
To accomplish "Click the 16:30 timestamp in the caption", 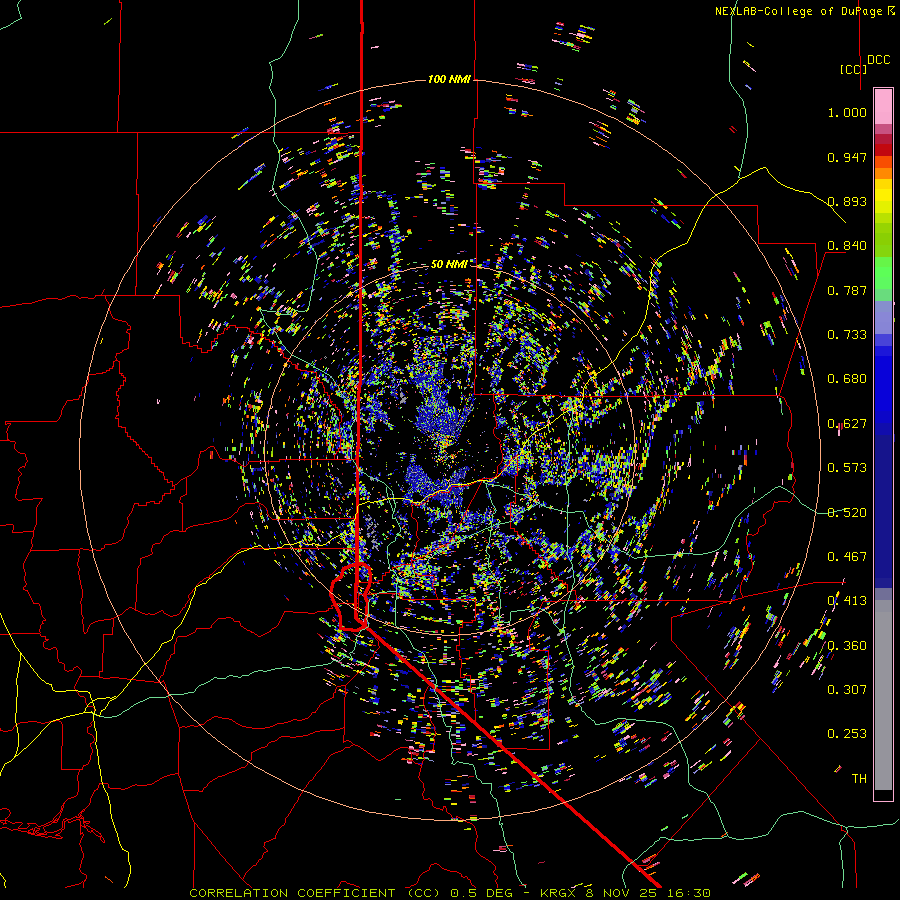I will coord(691,893).
